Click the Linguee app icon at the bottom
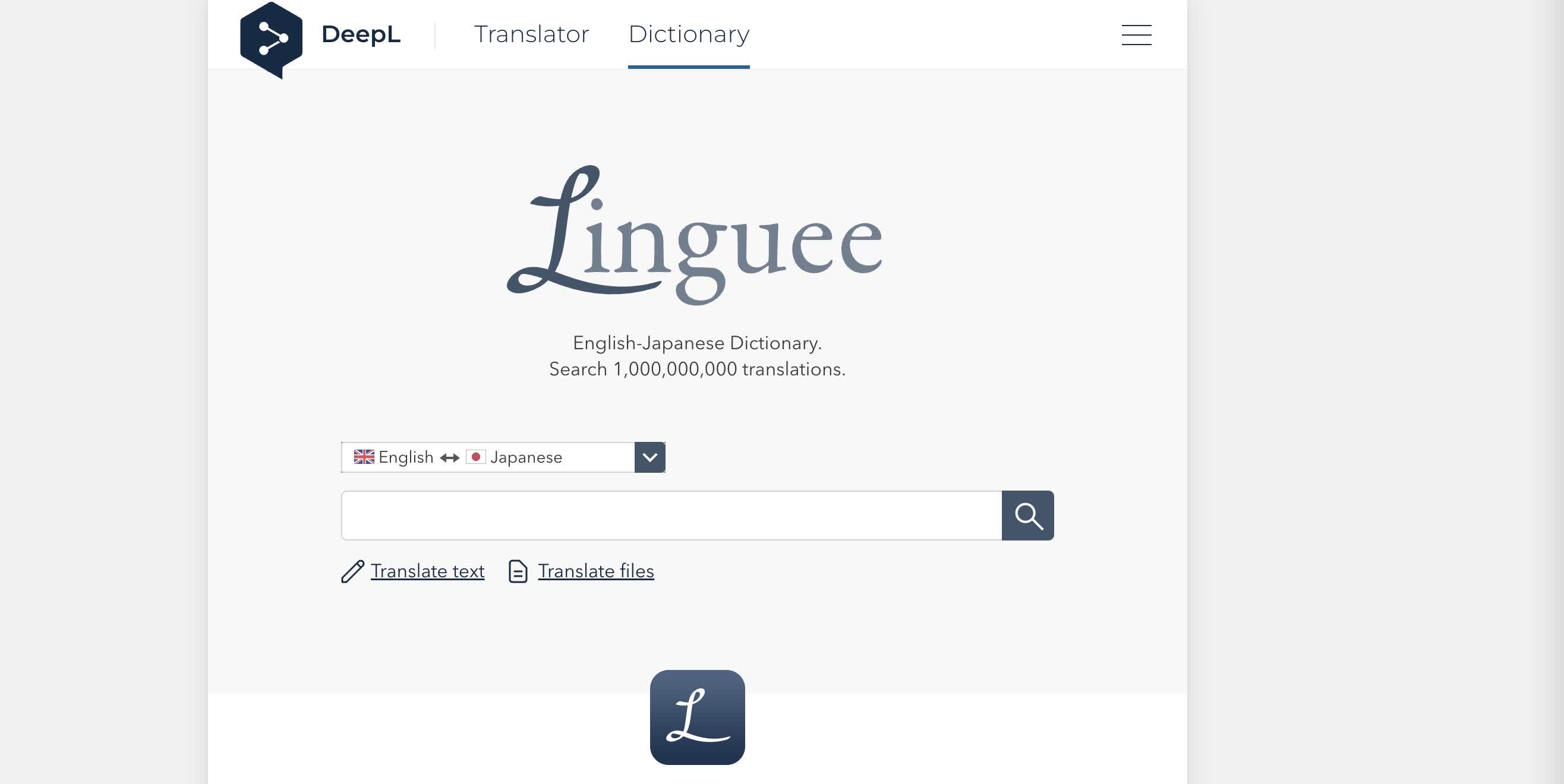 pos(697,717)
